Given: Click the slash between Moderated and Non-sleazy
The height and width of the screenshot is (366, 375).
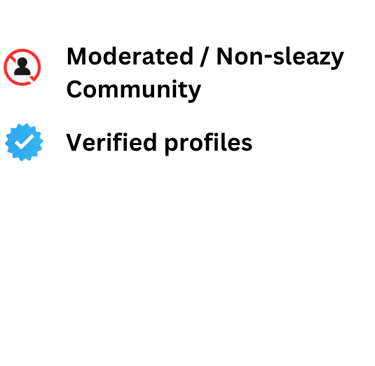Looking at the screenshot, I should click(205, 57).
